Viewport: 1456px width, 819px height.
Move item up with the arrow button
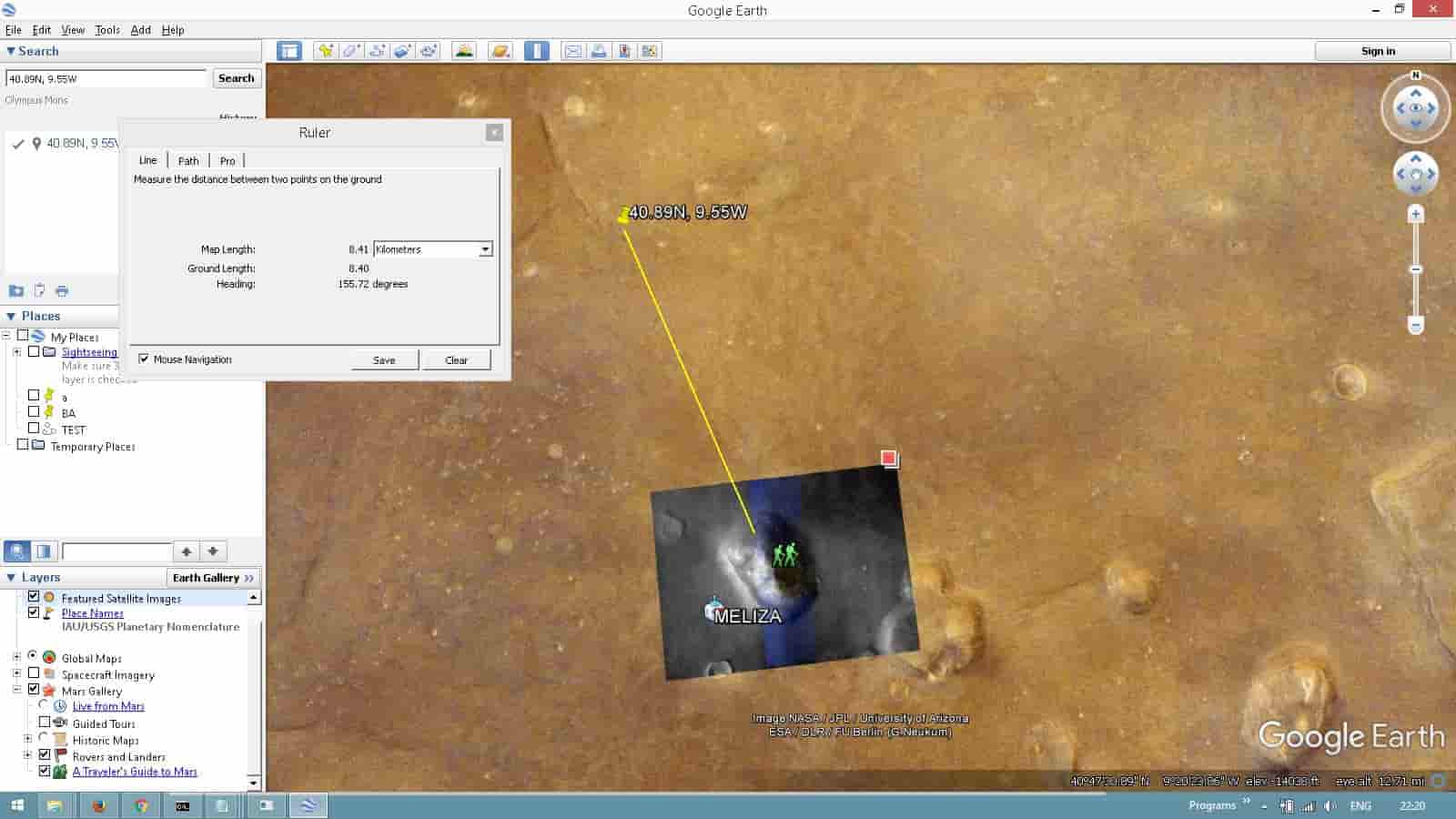tap(187, 551)
